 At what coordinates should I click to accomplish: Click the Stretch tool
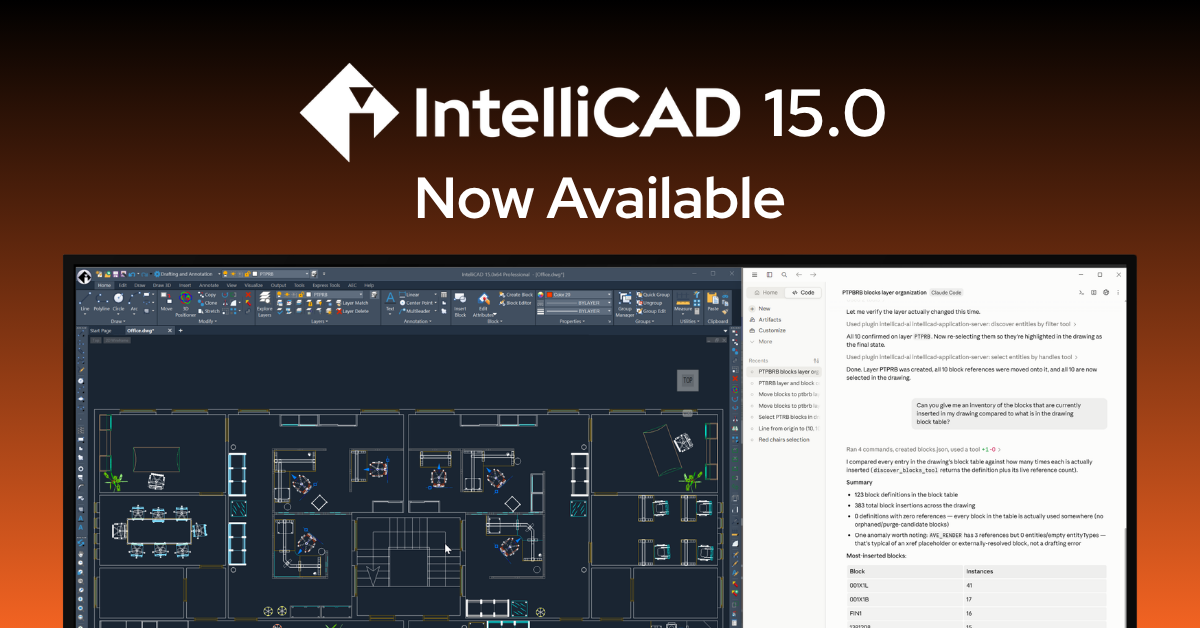coord(208,311)
